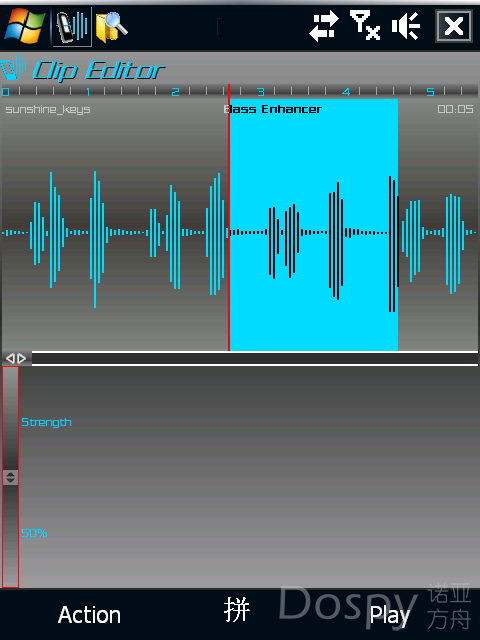
Task: Click the 1 second mark on ruler
Action: (x=88, y=92)
